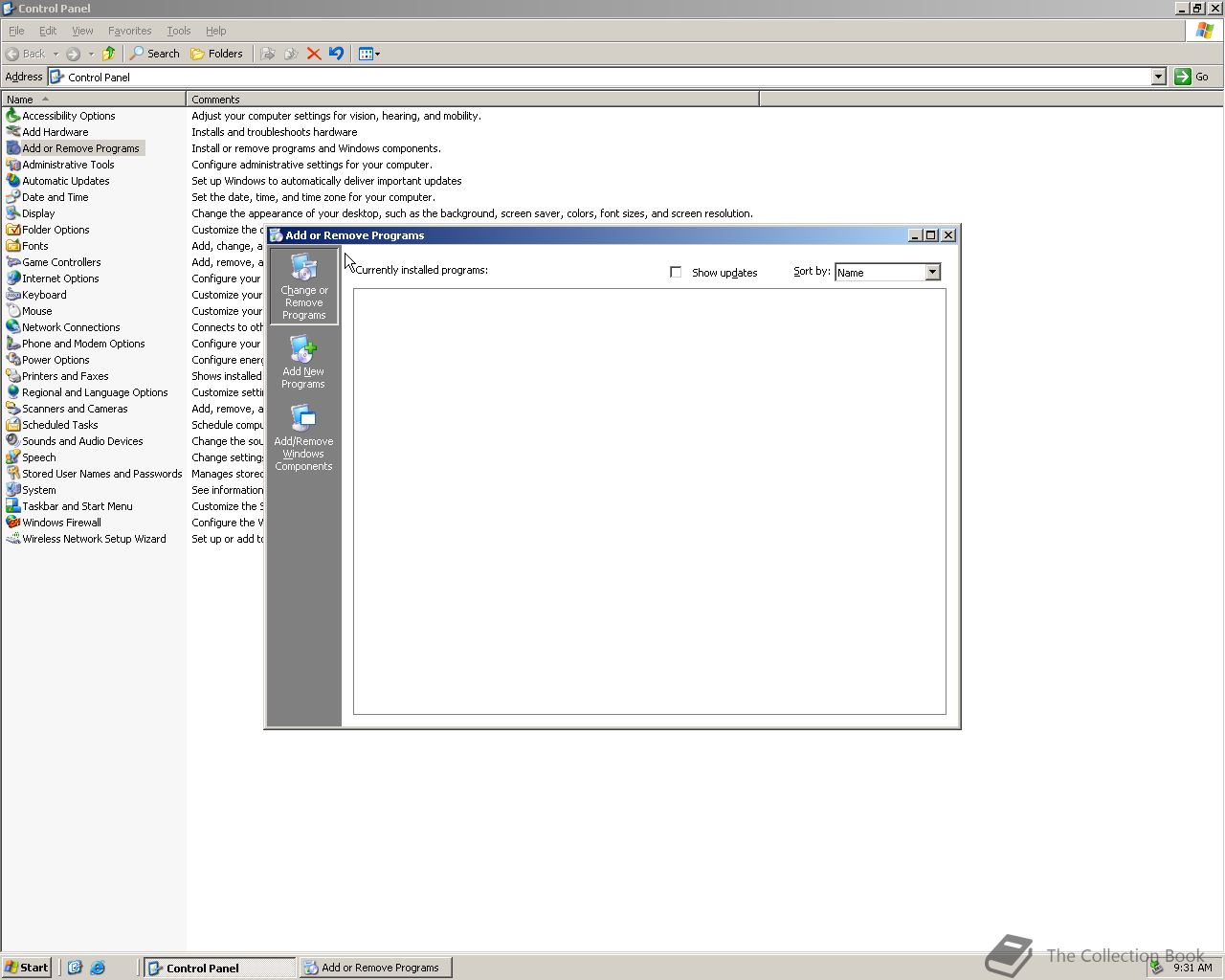The image size is (1225, 980).
Task: Click the Back toolbar button
Action: 26,54
